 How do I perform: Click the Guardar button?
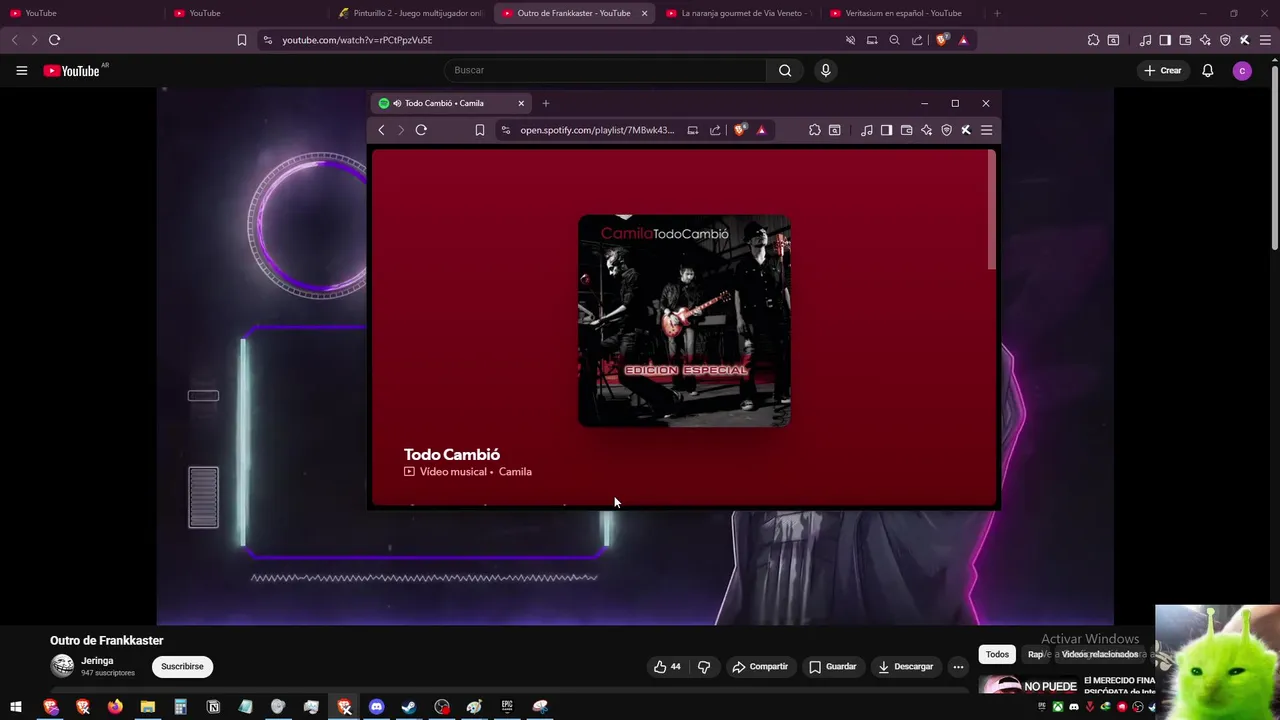[833, 667]
